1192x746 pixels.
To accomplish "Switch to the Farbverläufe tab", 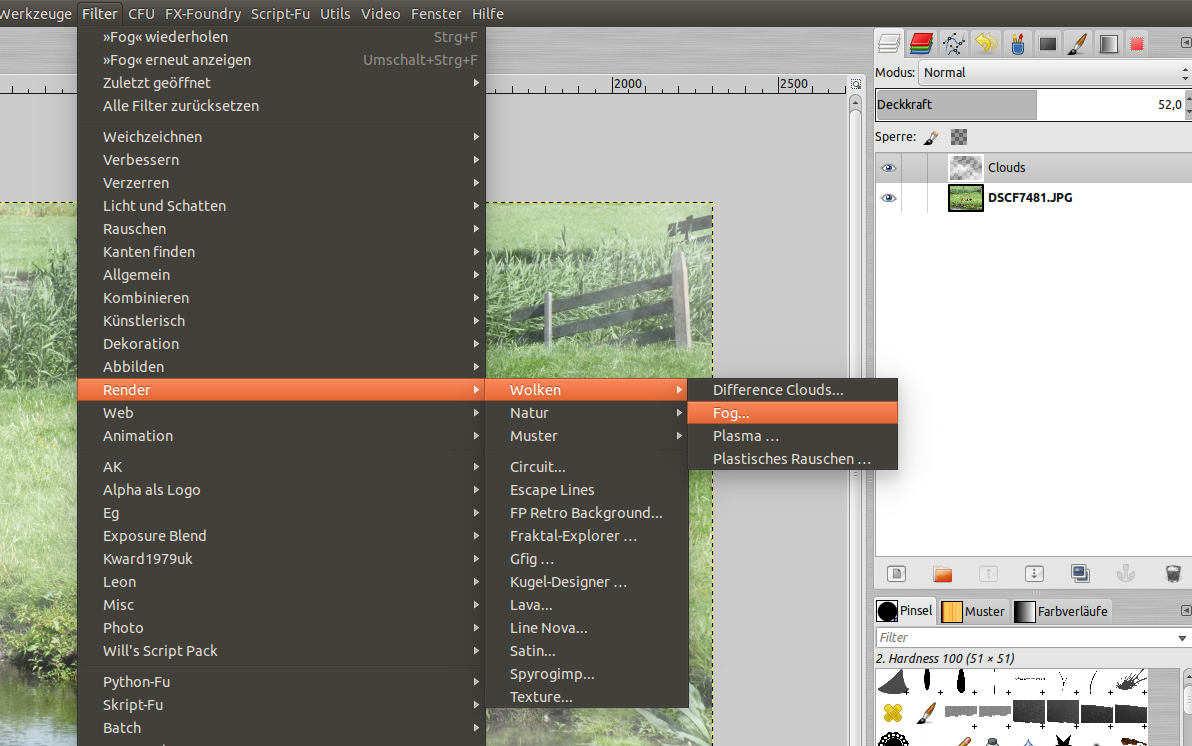I will coord(1062,611).
